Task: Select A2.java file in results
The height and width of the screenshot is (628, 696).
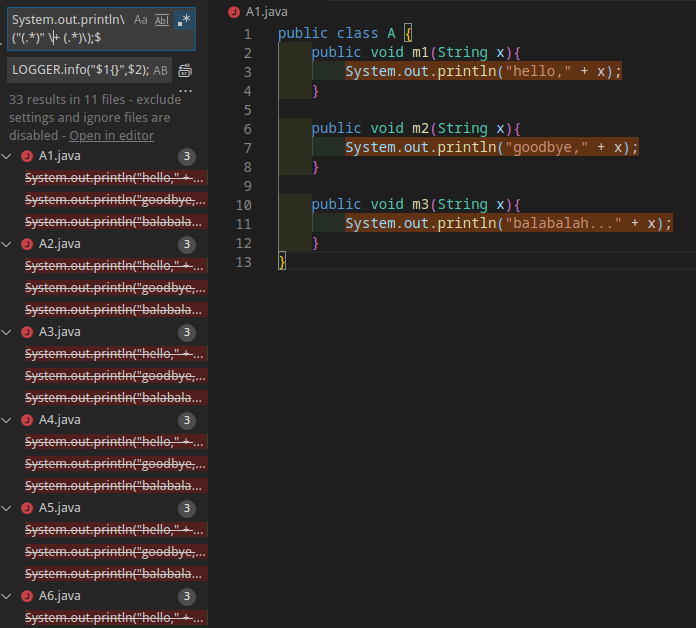Action: (59, 244)
